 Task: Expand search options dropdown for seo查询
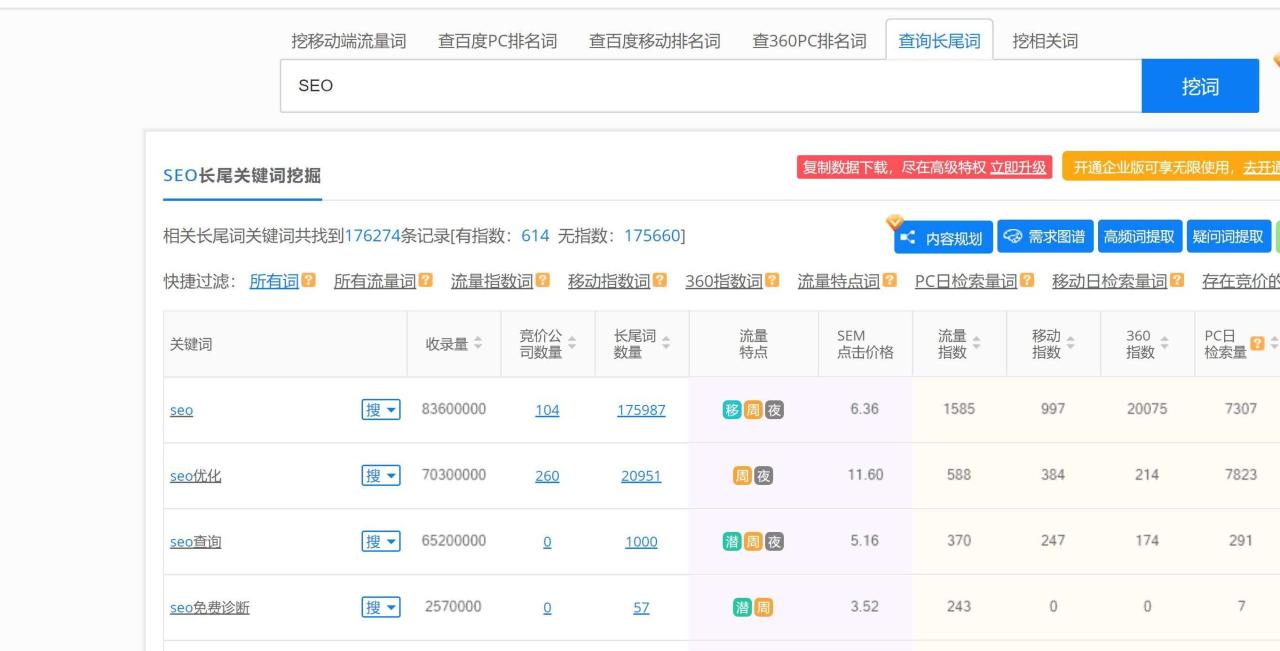[381, 541]
